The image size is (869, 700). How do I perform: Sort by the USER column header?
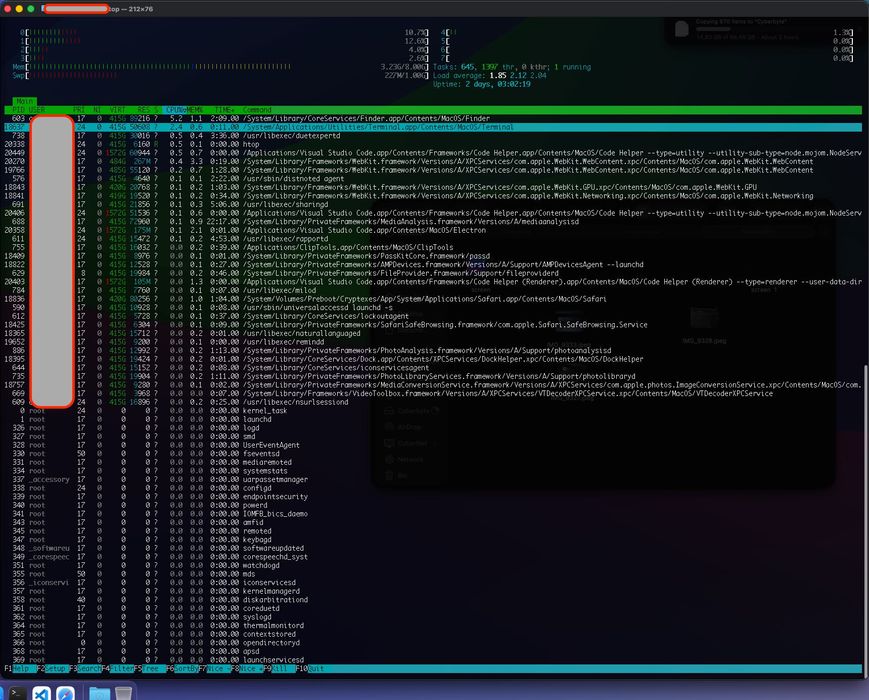[37, 110]
